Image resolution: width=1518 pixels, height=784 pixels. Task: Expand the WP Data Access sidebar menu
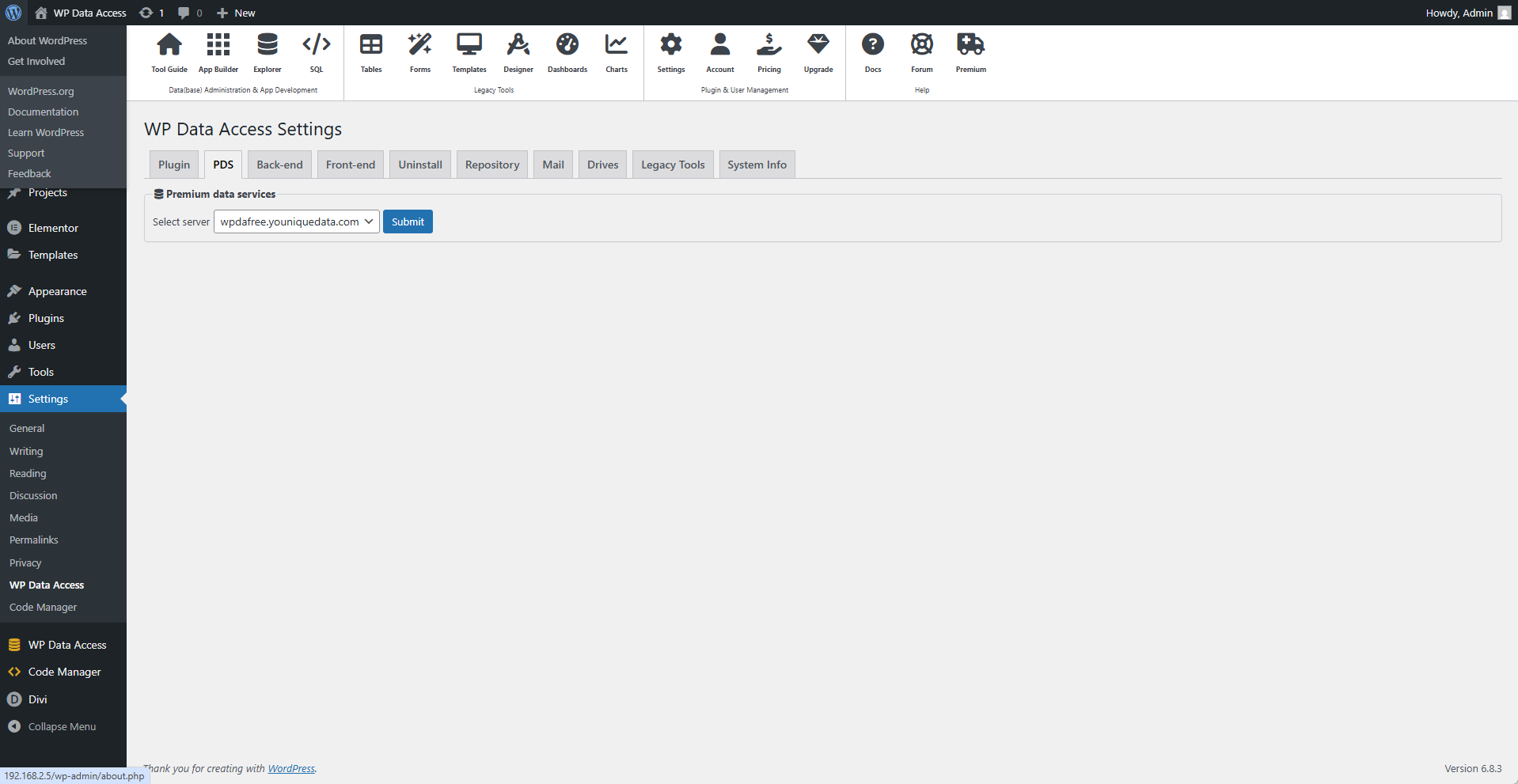(x=67, y=644)
